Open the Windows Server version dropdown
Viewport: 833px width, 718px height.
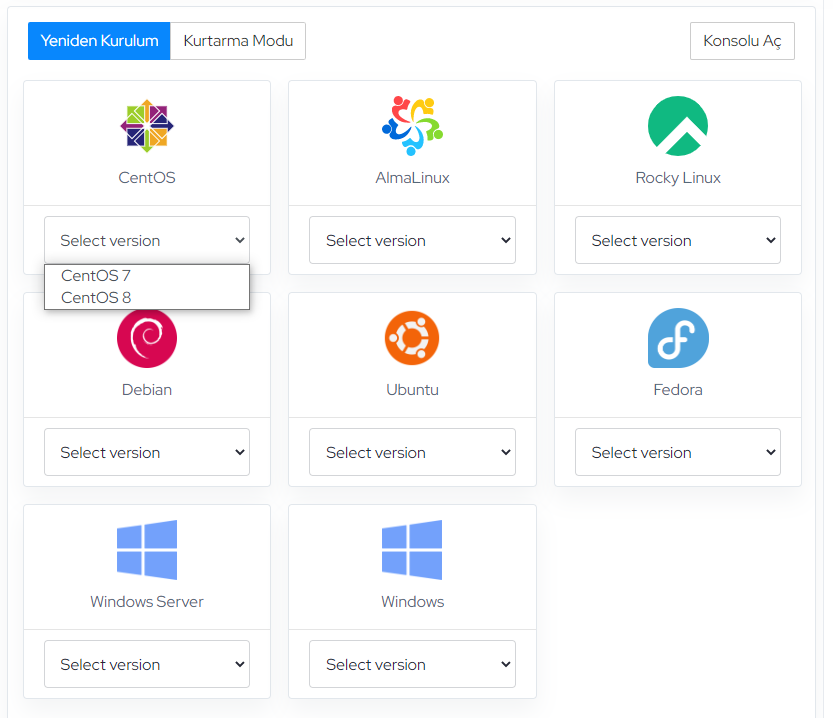[147, 664]
